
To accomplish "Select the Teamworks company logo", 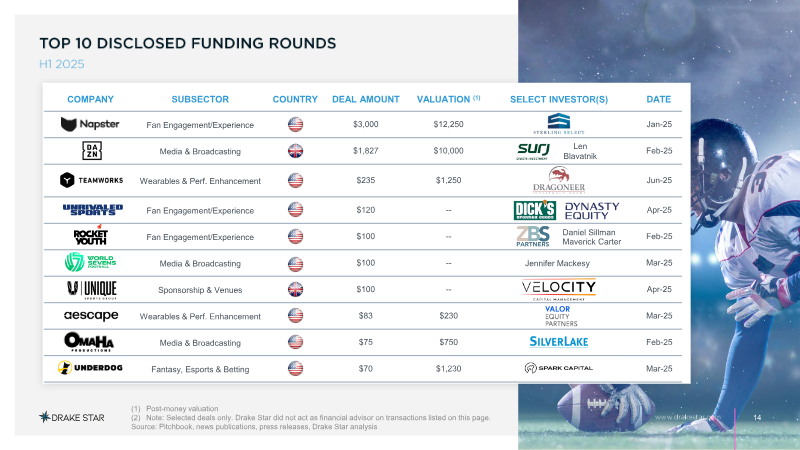I will [x=91, y=180].
